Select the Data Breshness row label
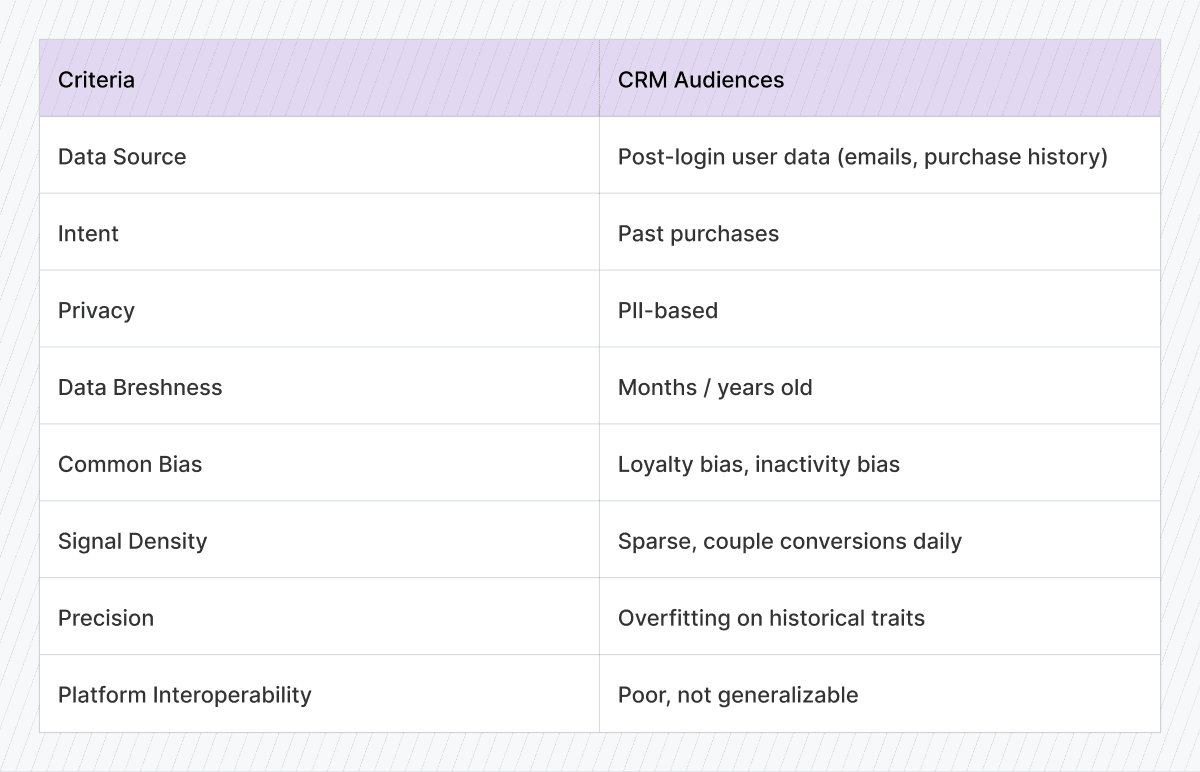This screenshot has height=772, width=1200. 140,388
